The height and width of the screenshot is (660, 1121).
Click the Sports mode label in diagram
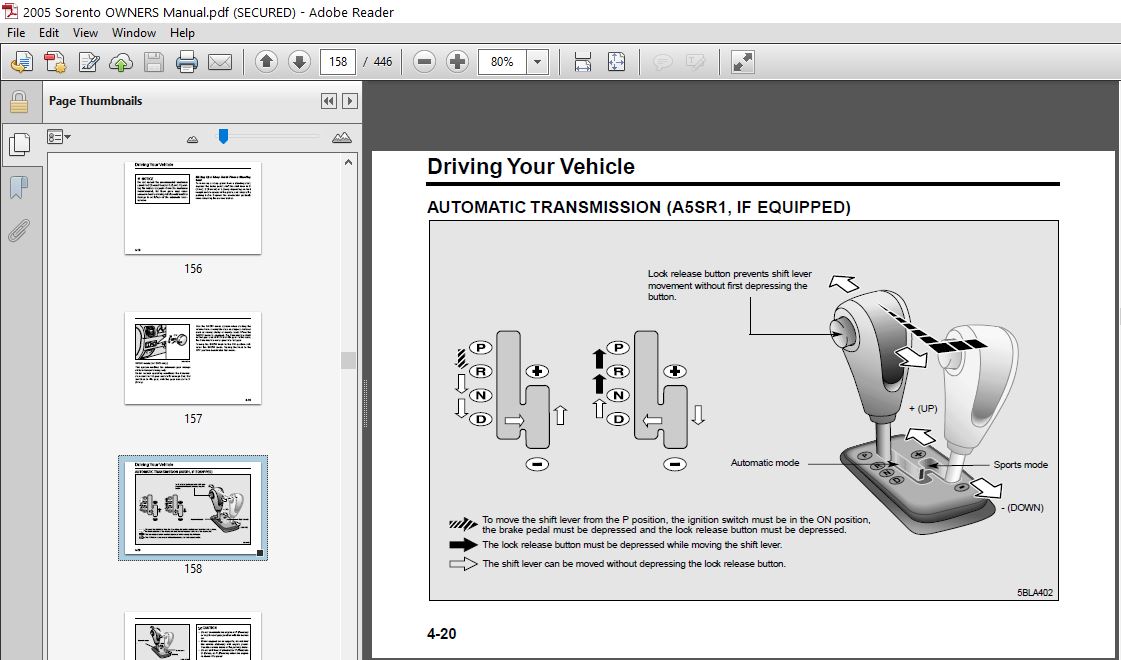pyautogui.click(x=1020, y=465)
